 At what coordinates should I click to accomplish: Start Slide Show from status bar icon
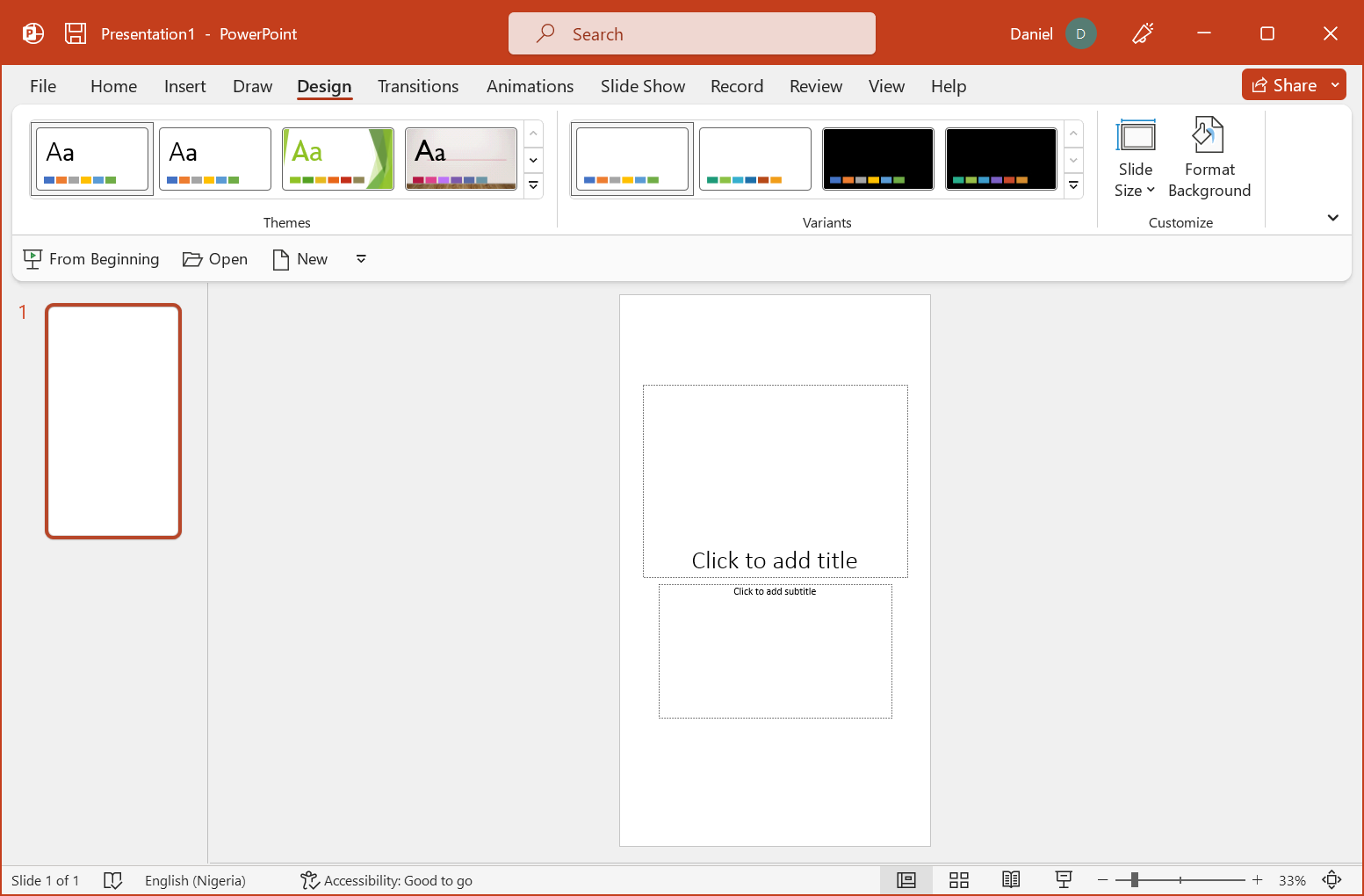[x=1064, y=880]
